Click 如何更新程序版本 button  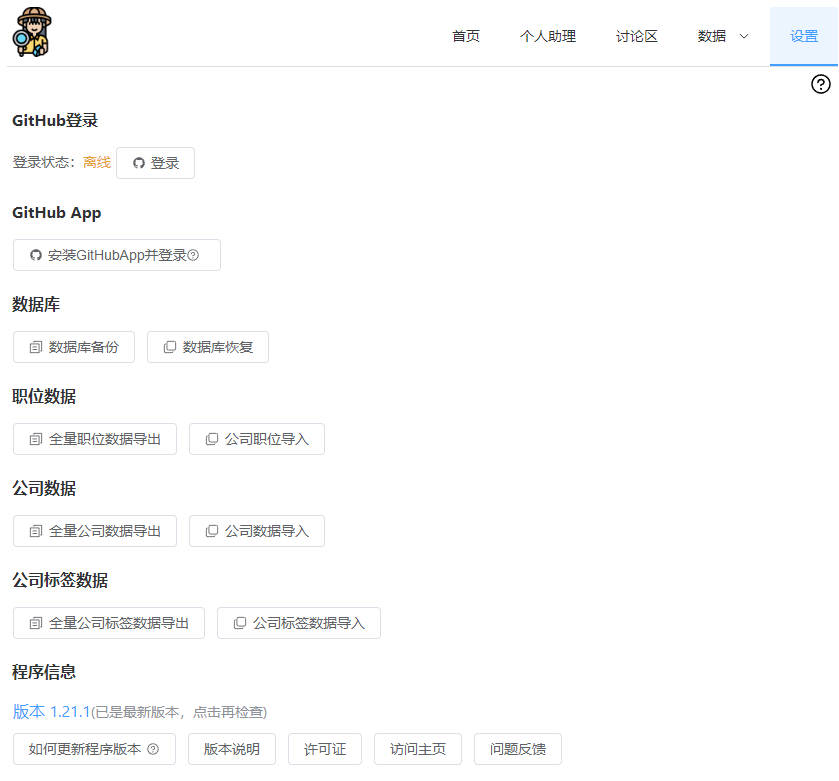coord(94,749)
